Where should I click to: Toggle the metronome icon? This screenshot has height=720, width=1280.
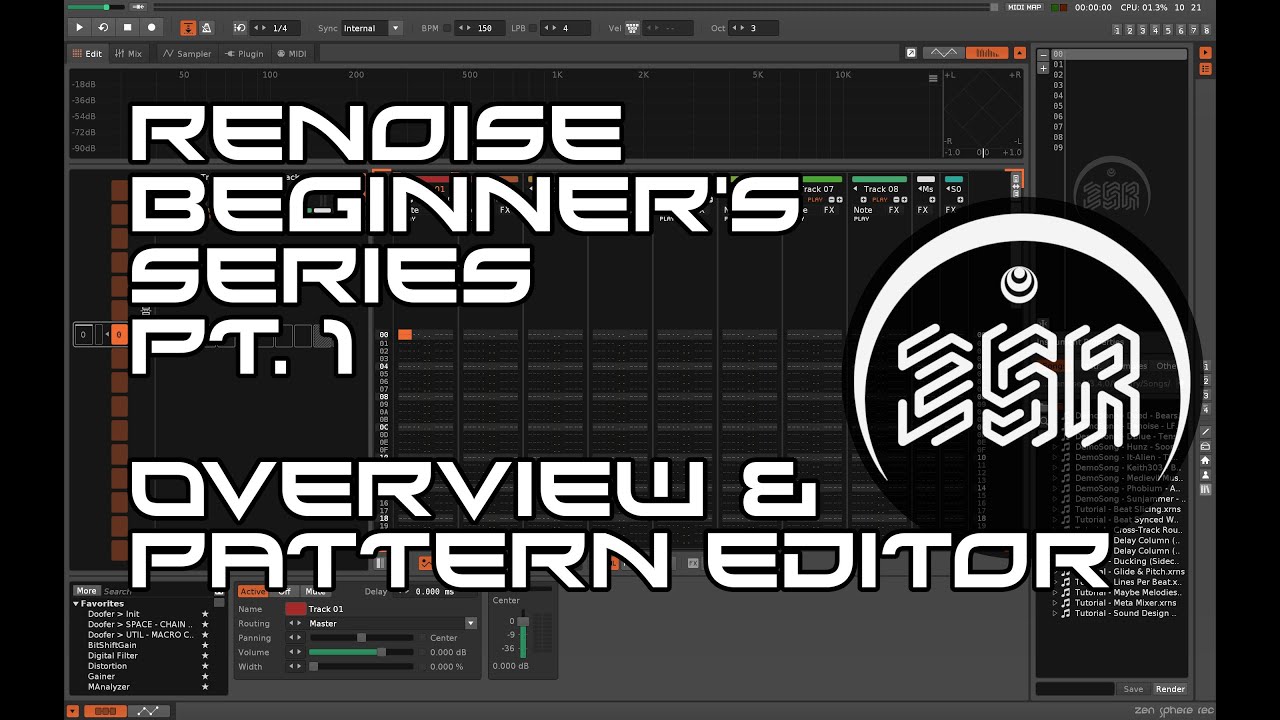click(x=206, y=28)
